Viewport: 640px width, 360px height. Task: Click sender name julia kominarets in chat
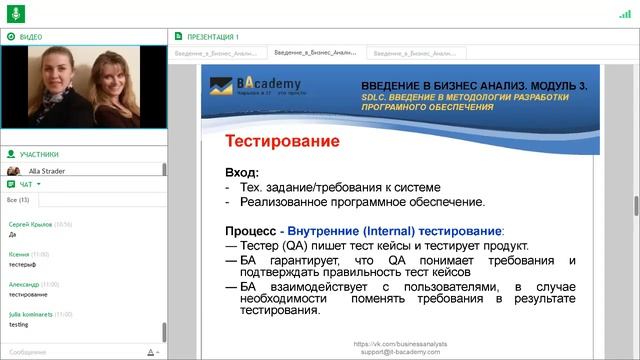[31, 314]
